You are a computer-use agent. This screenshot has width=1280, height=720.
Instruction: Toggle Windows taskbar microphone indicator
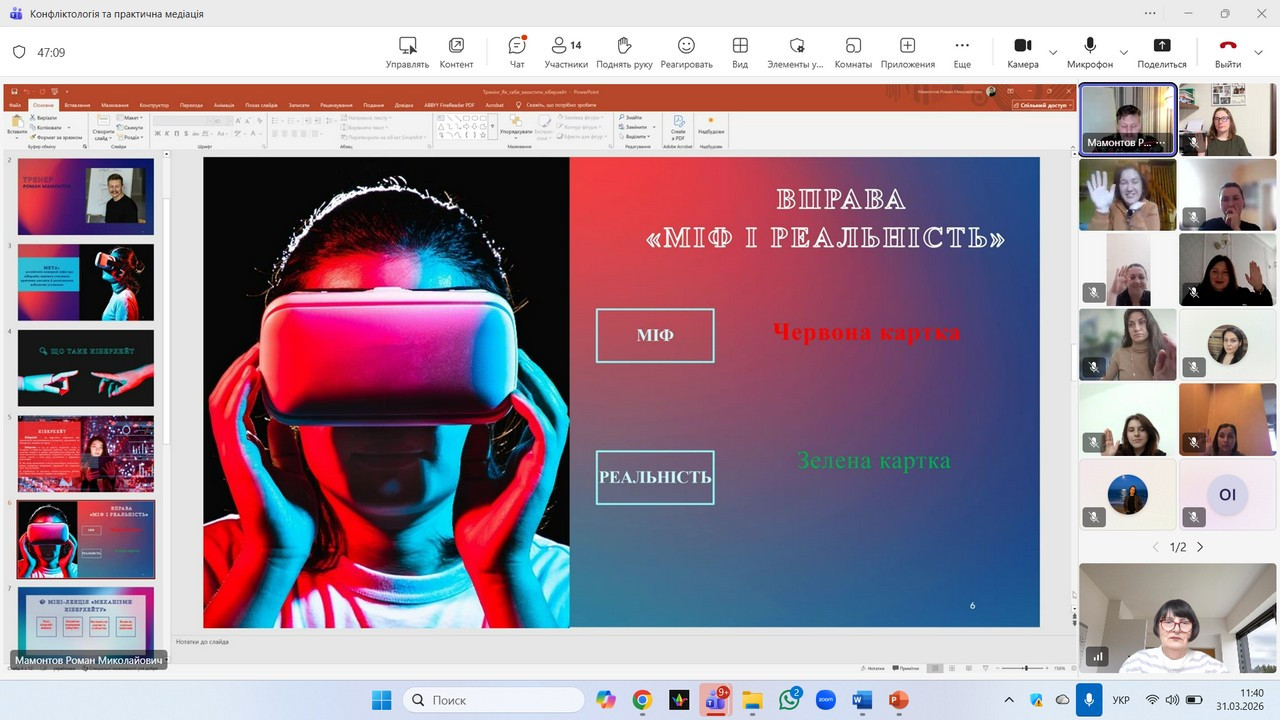(1088, 700)
